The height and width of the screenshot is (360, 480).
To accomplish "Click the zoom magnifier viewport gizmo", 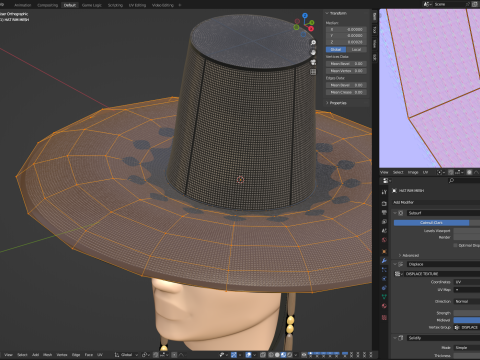I will click(x=313, y=43).
